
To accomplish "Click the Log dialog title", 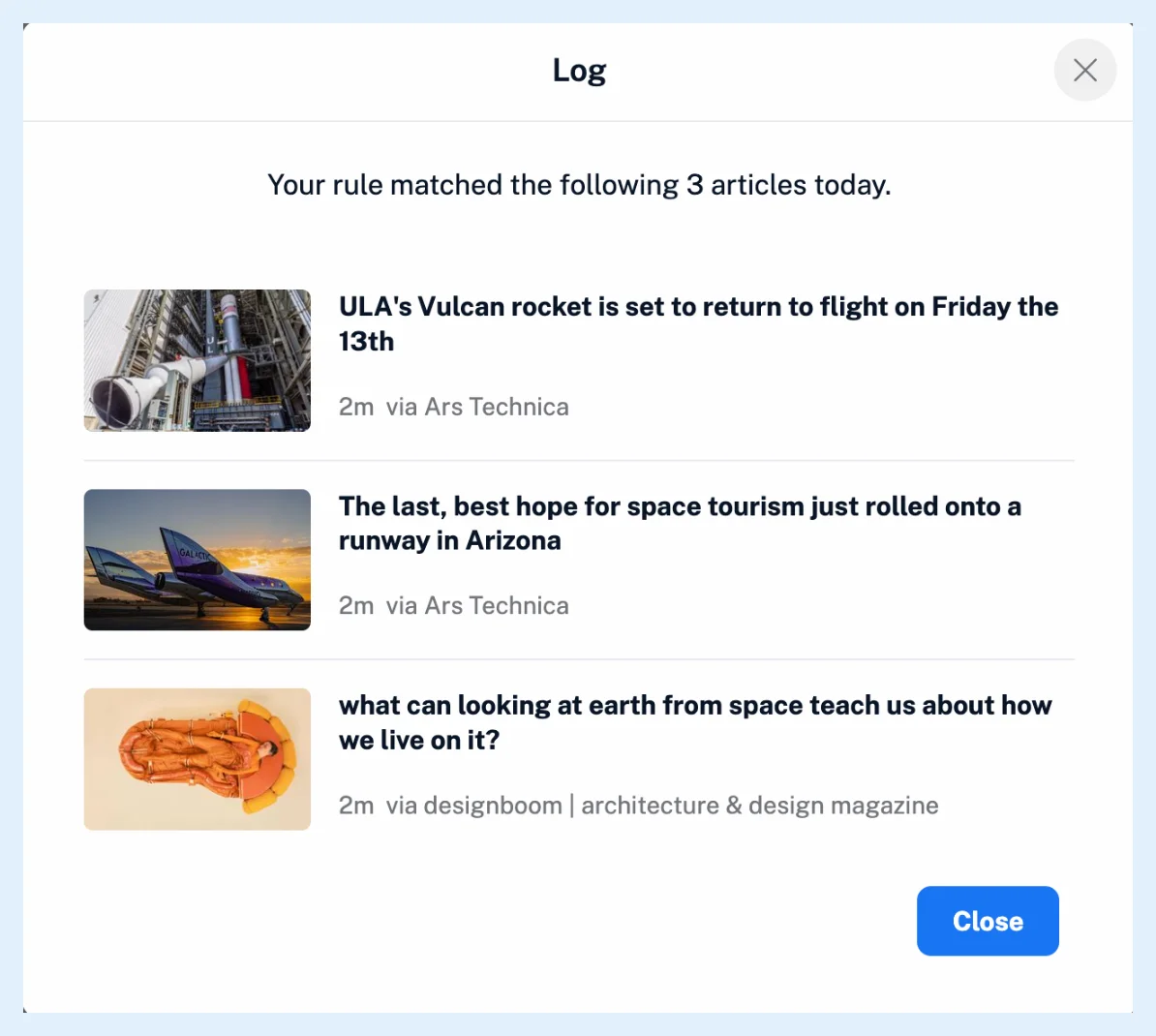I will pyautogui.click(x=579, y=71).
